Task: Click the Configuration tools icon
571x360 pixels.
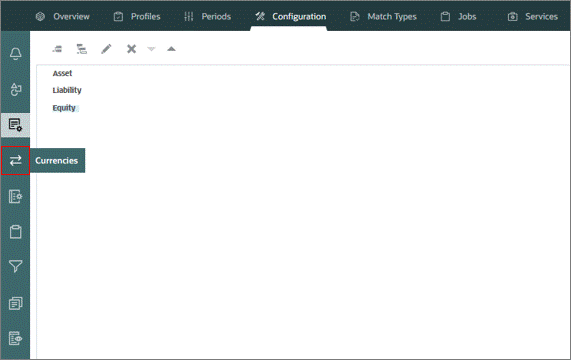Action: (260, 16)
